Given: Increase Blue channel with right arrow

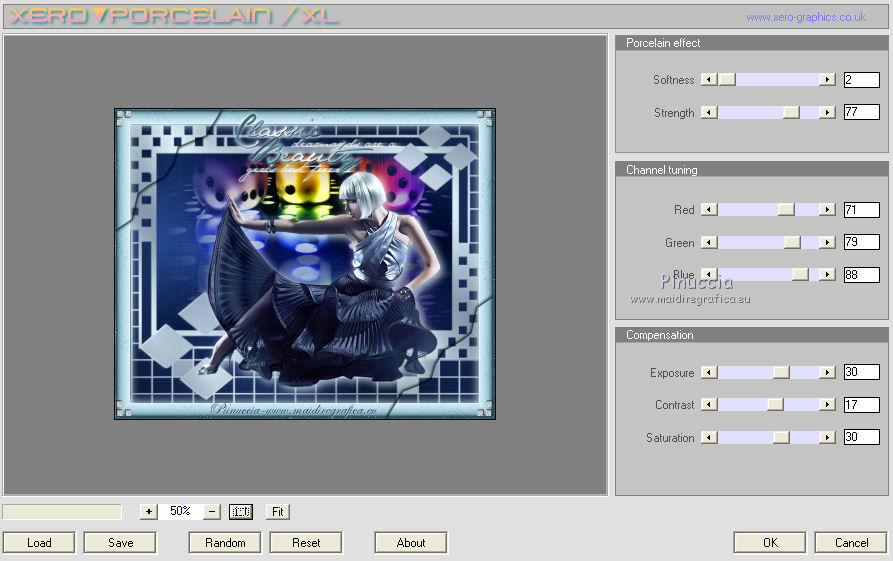Looking at the screenshot, I should (827, 275).
